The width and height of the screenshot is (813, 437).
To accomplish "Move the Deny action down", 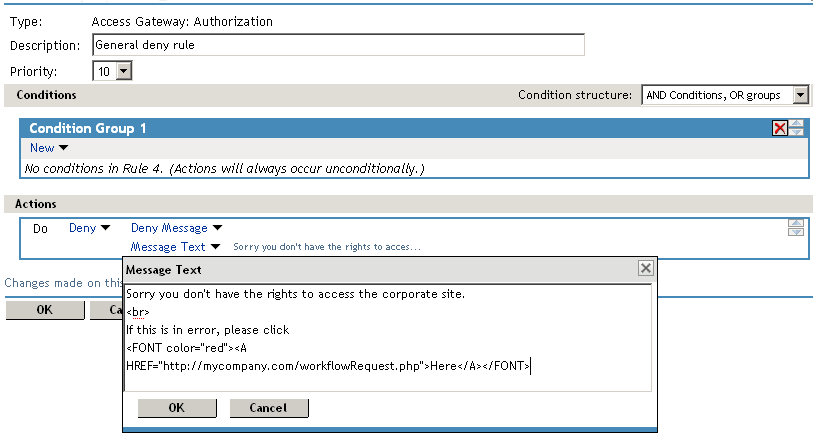I will click(796, 232).
